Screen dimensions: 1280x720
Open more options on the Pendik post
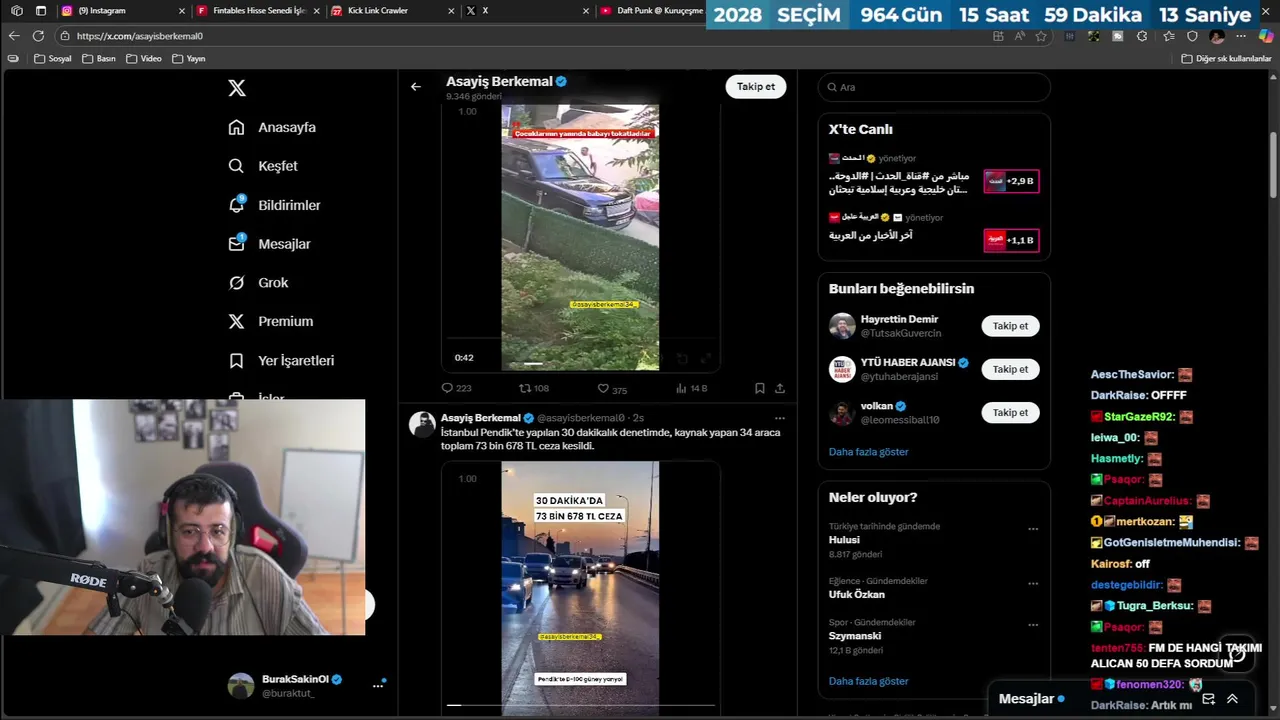[x=780, y=418]
